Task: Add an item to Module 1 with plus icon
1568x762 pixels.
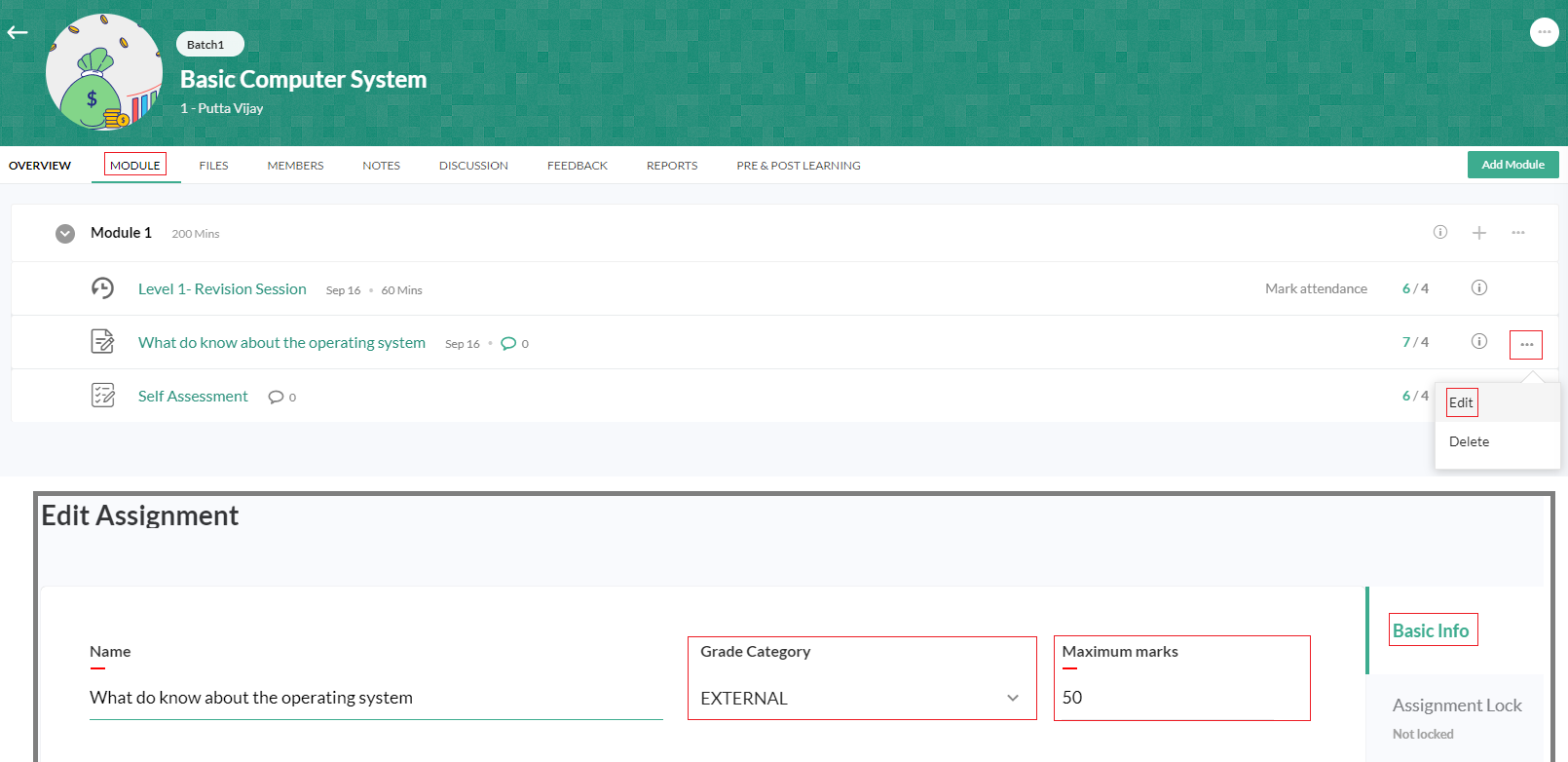Action: 1479,233
